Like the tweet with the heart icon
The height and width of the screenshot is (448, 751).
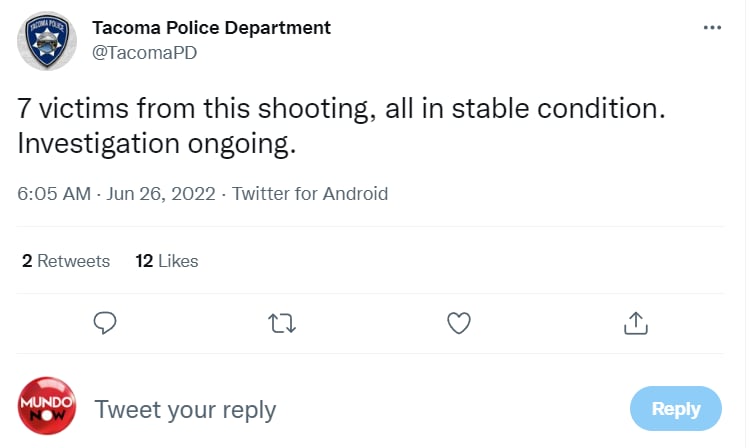(459, 323)
